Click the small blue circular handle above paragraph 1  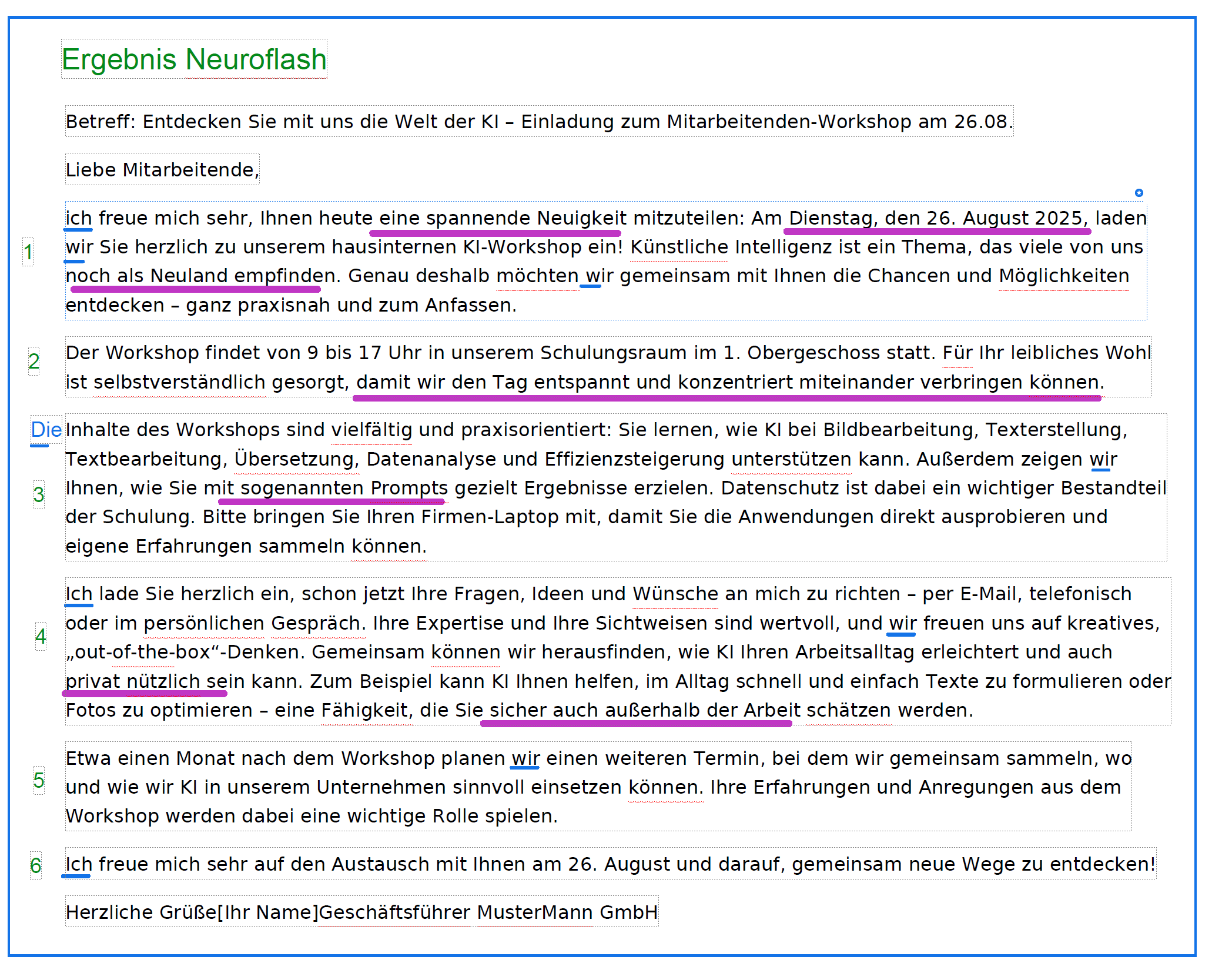click(x=1139, y=193)
